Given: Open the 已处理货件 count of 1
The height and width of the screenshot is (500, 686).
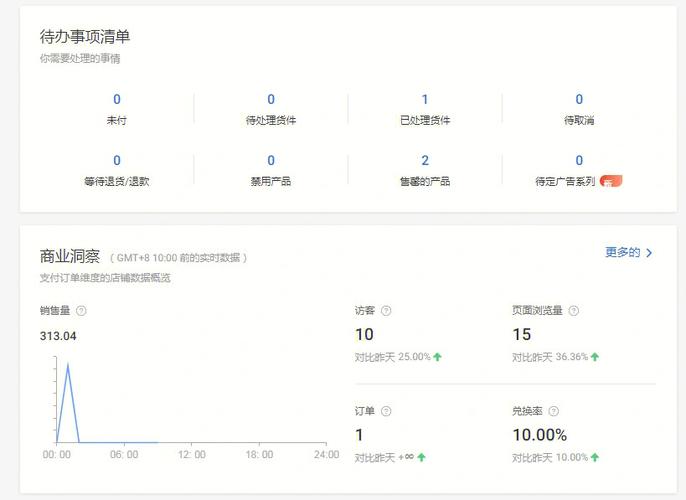Looking at the screenshot, I should point(425,99).
